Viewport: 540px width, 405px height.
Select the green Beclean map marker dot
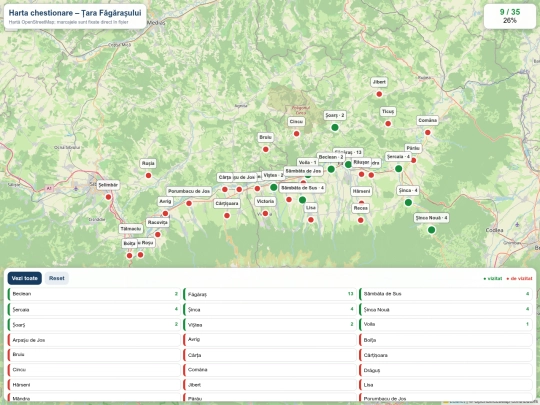click(x=331, y=169)
